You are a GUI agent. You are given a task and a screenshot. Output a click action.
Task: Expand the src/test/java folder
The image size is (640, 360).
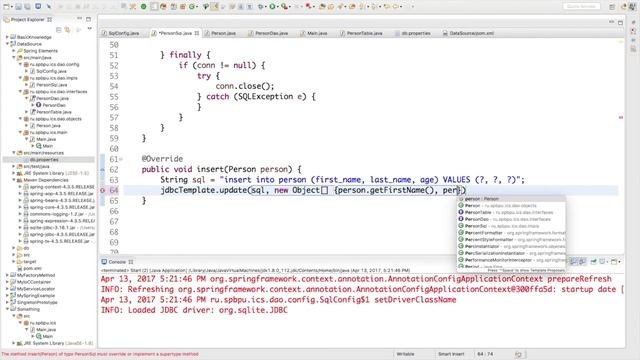coord(13,166)
